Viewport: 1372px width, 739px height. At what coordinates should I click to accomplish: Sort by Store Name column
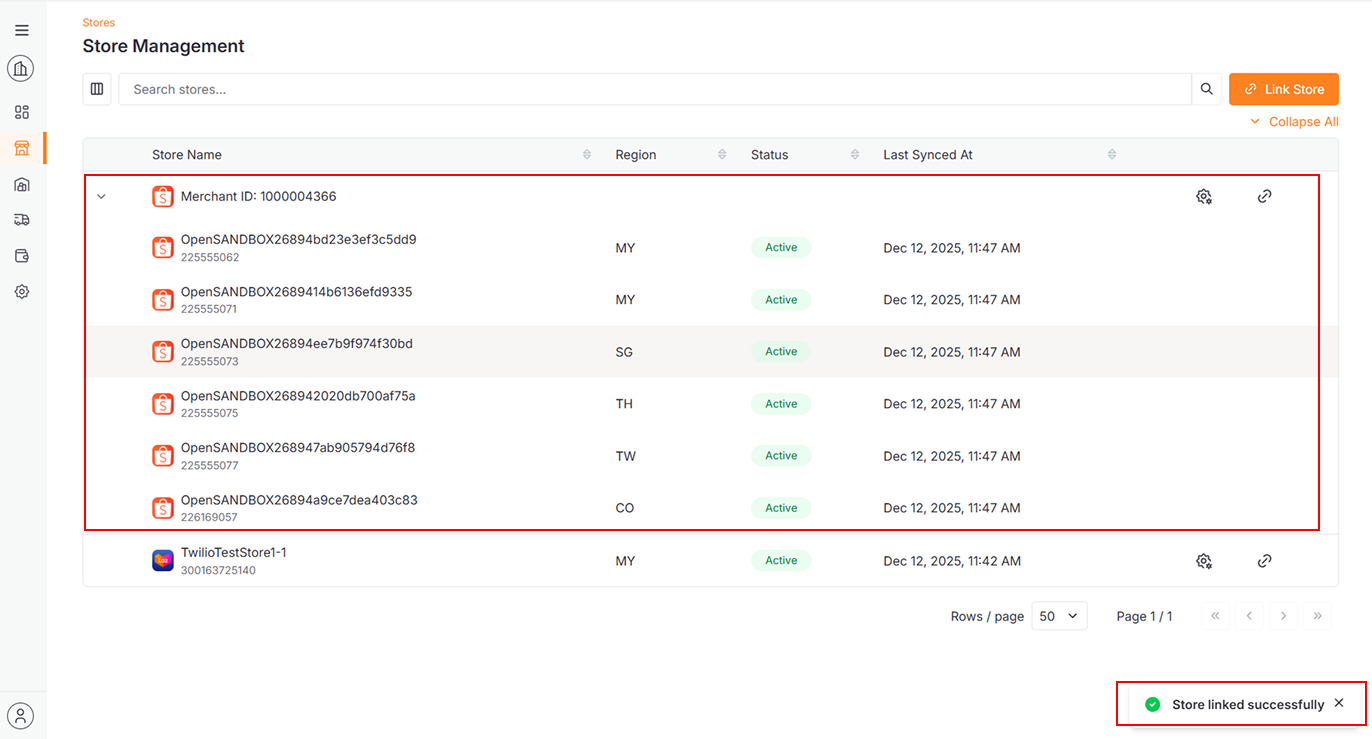(x=587, y=155)
